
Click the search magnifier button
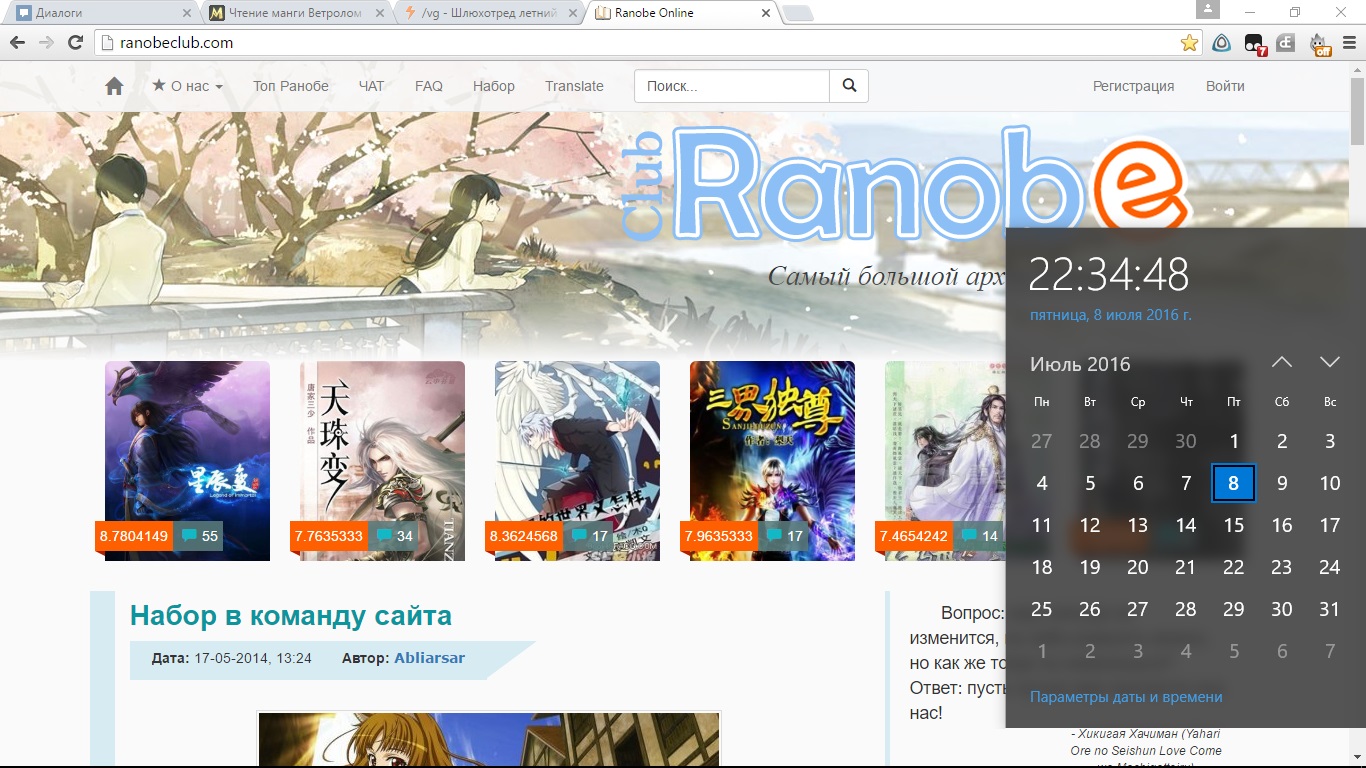point(849,86)
